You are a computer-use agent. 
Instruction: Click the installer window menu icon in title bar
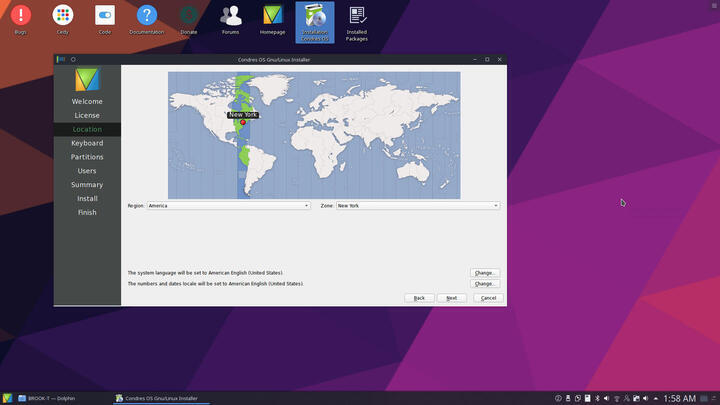pos(61,59)
